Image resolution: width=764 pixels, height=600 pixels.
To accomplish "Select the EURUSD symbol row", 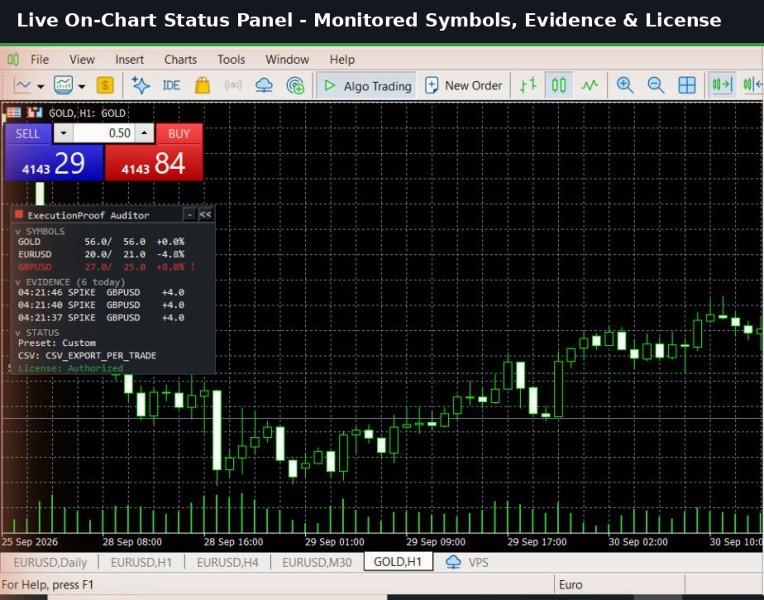I will tap(101, 254).
